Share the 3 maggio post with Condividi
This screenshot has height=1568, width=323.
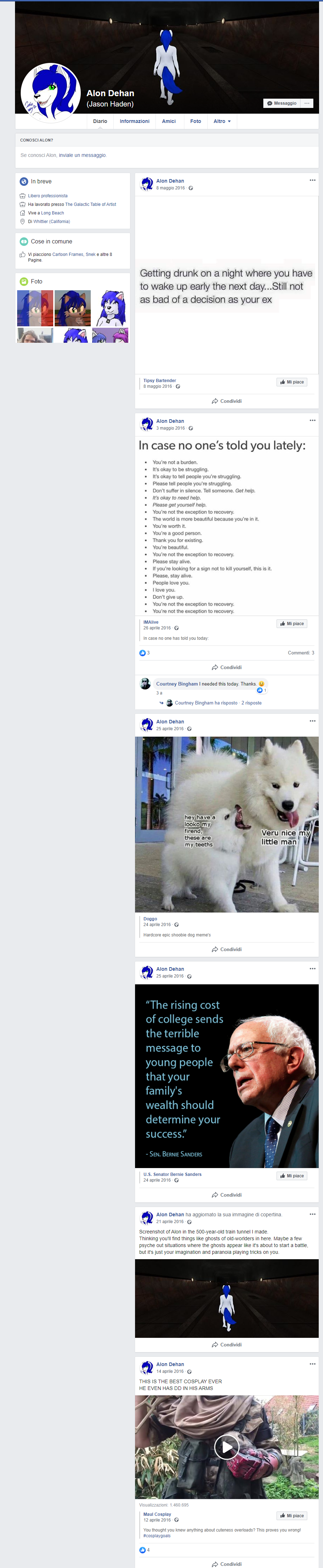pos(227,668)
